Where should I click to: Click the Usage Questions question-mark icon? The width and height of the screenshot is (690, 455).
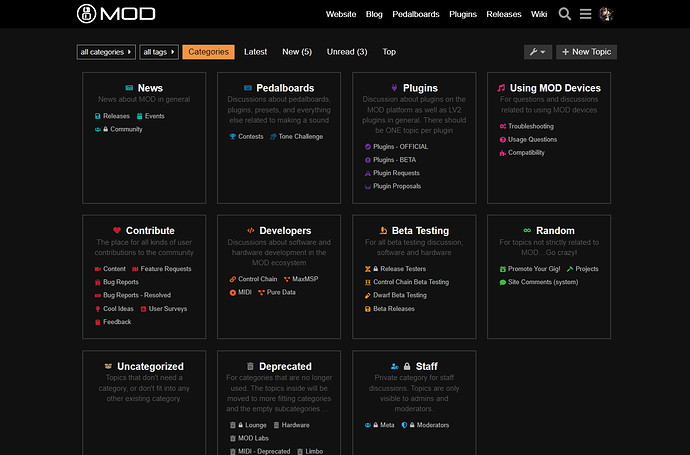click(x=503, y=139)
